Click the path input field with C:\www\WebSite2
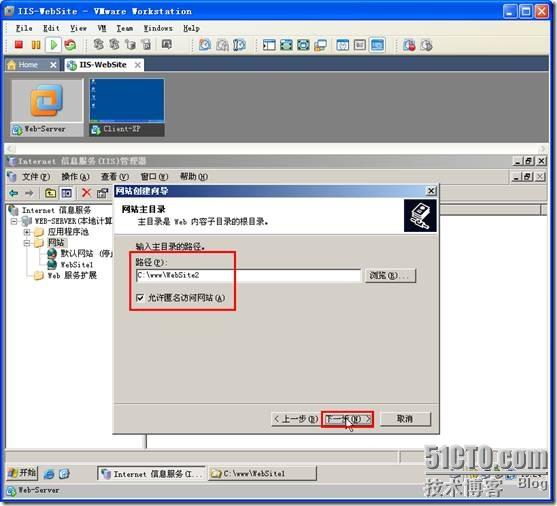Image resolution: width=557 pixels, height=506 pixels. [248, 275]
